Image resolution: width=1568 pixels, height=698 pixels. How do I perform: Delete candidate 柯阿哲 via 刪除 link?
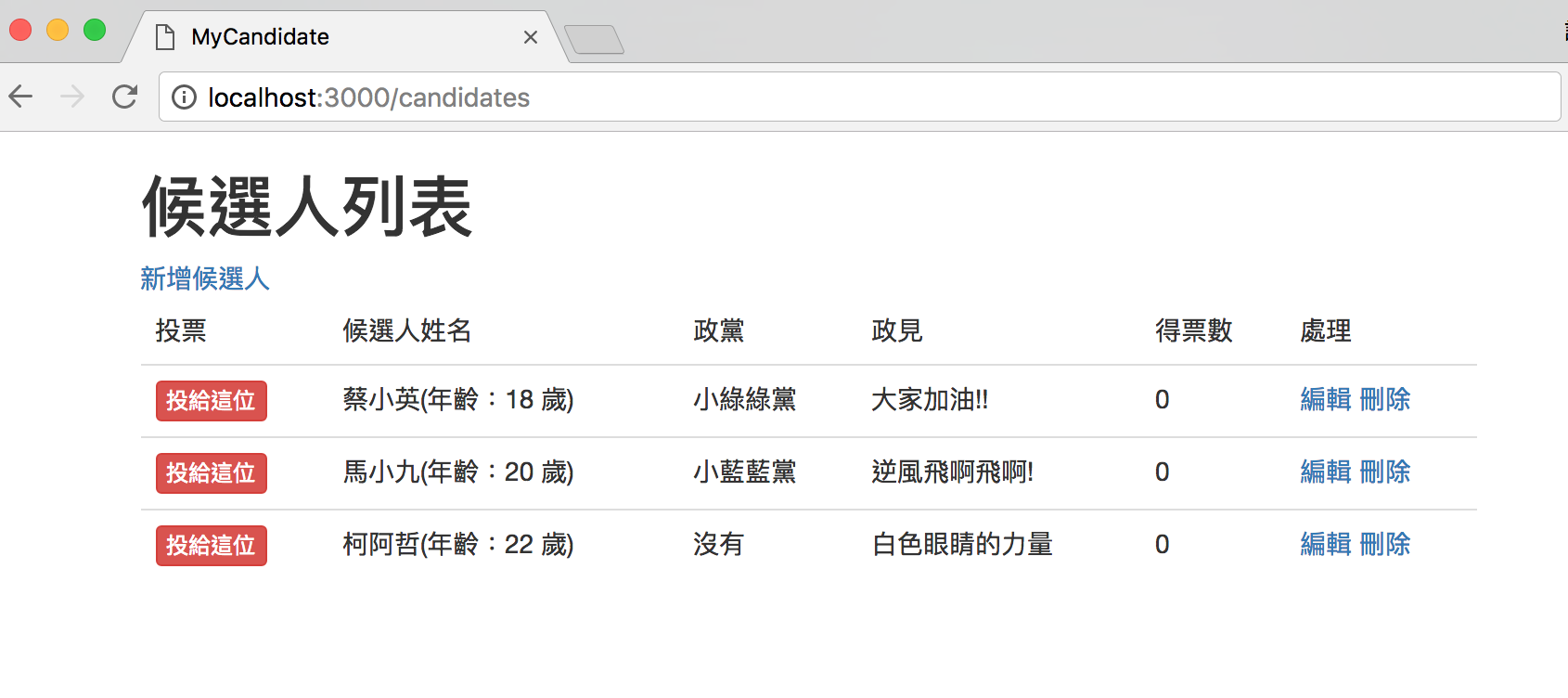tap(1385, 545)
